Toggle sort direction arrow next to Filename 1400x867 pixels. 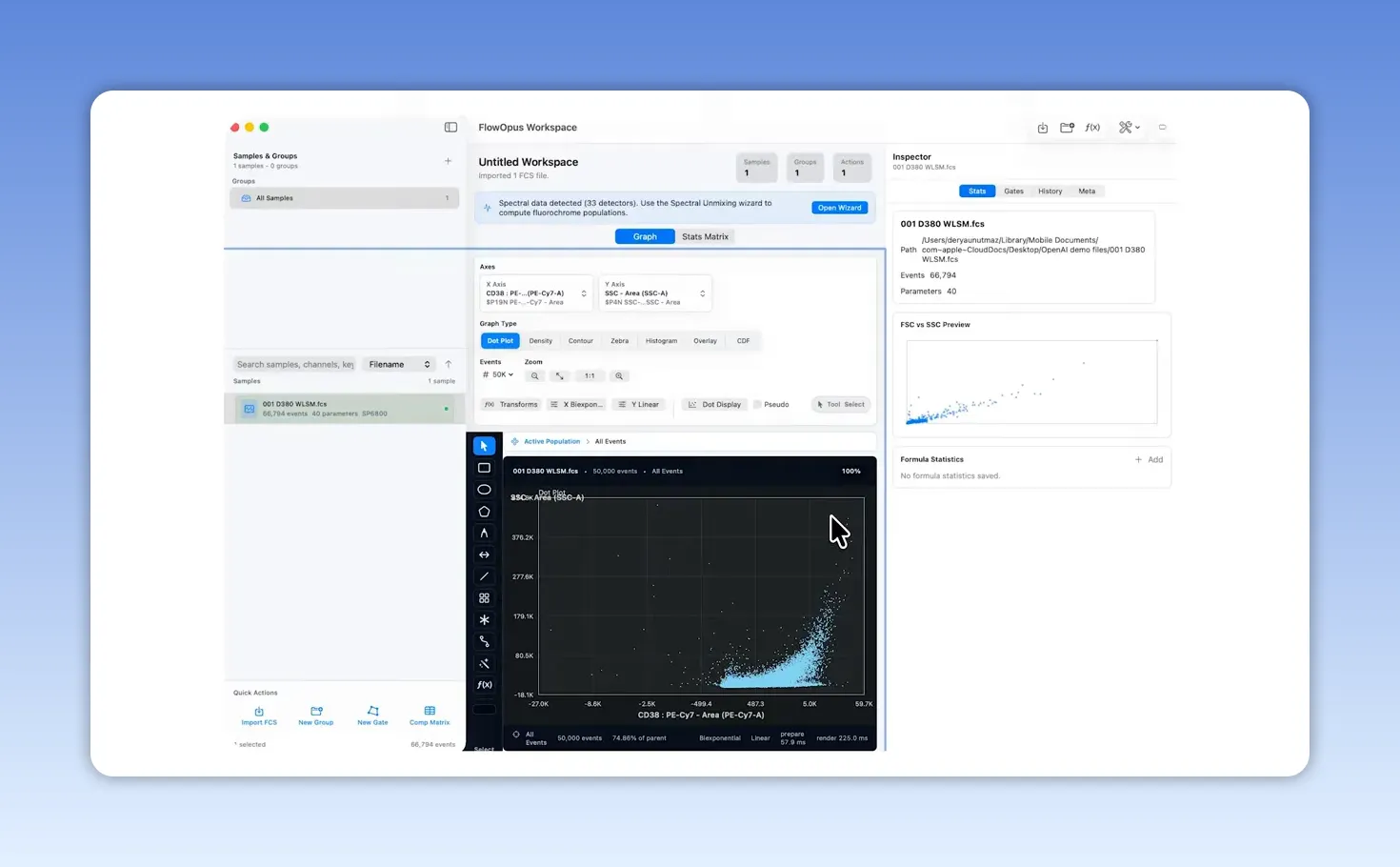click(x=449, y=364)
